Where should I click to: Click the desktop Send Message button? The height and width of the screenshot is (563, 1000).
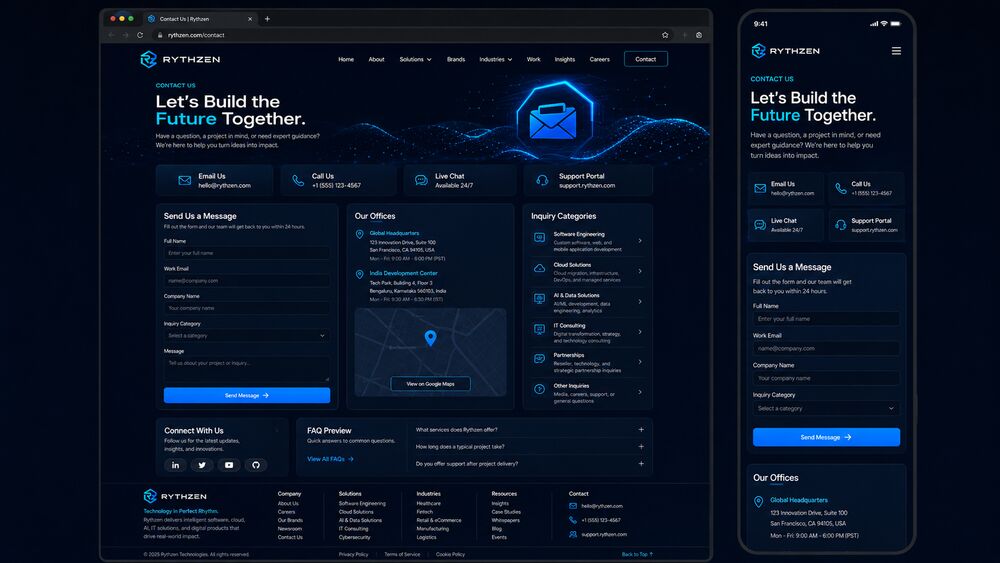[247, 395]
